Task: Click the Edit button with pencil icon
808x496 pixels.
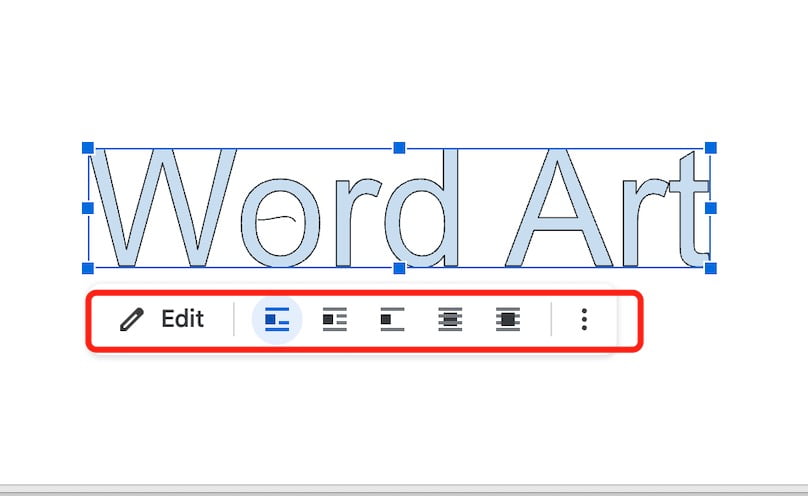Action: coord(162,319)
